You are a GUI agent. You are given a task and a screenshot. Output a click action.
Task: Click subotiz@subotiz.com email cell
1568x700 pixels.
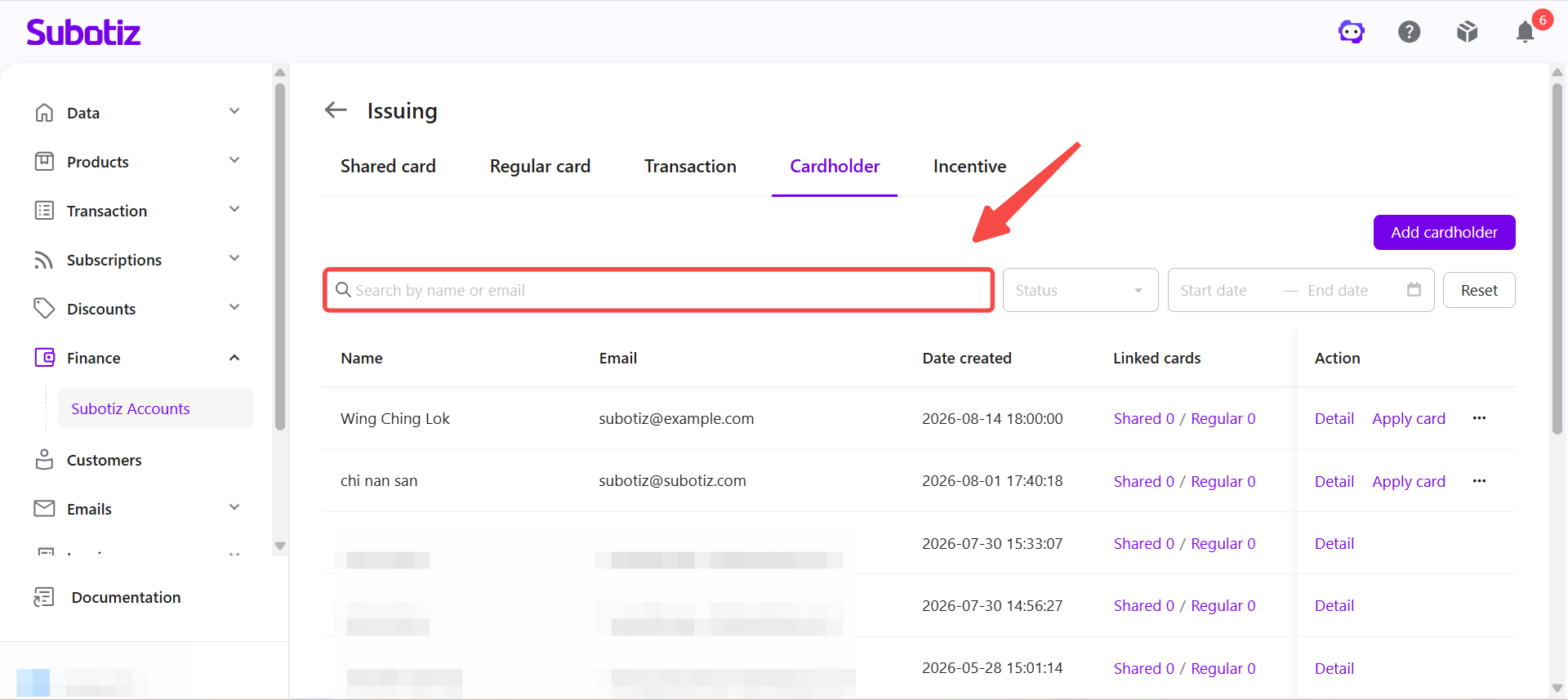[x=672, y=481]
